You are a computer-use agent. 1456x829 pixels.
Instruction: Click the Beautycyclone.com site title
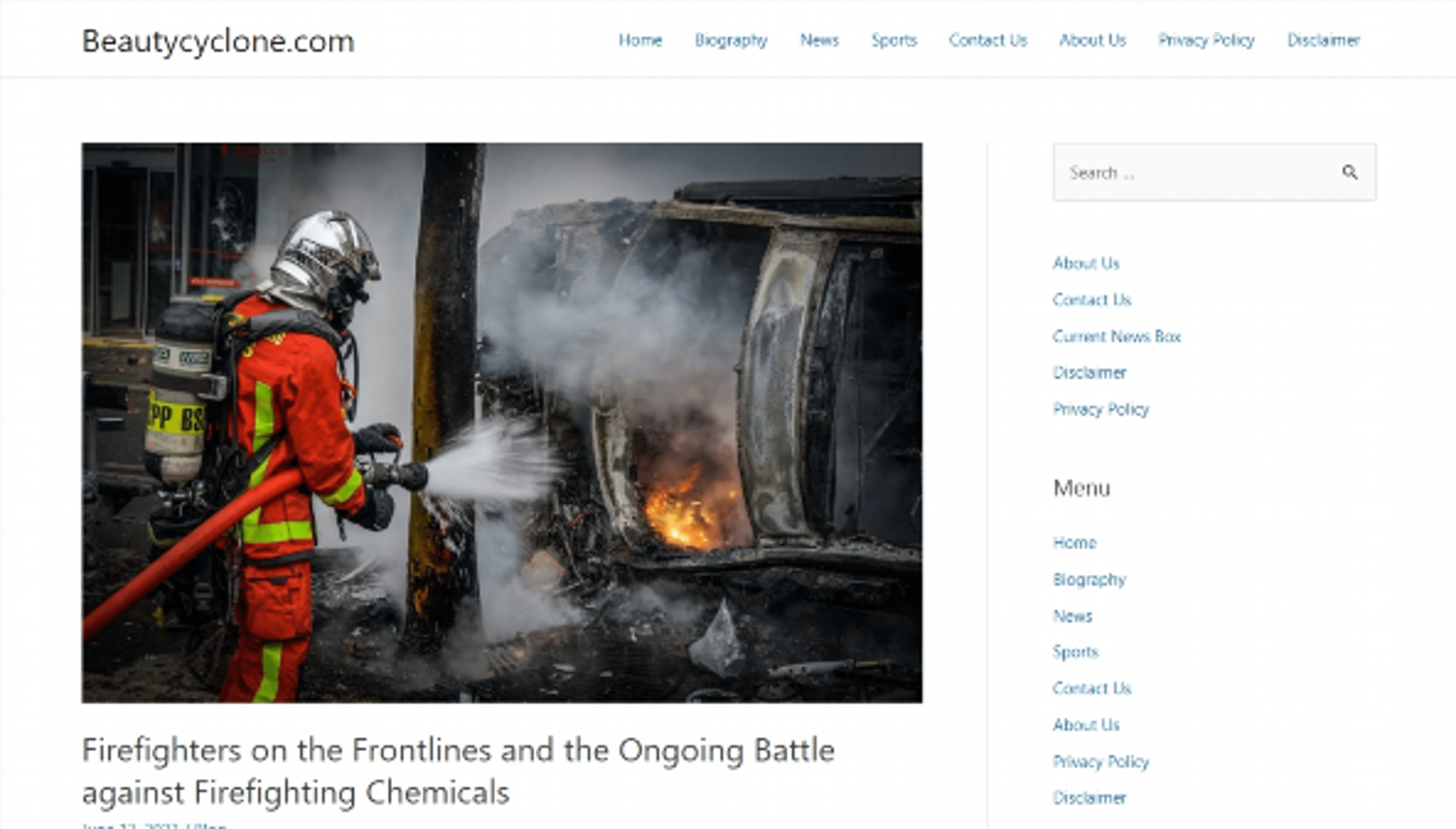click(218, 42)
